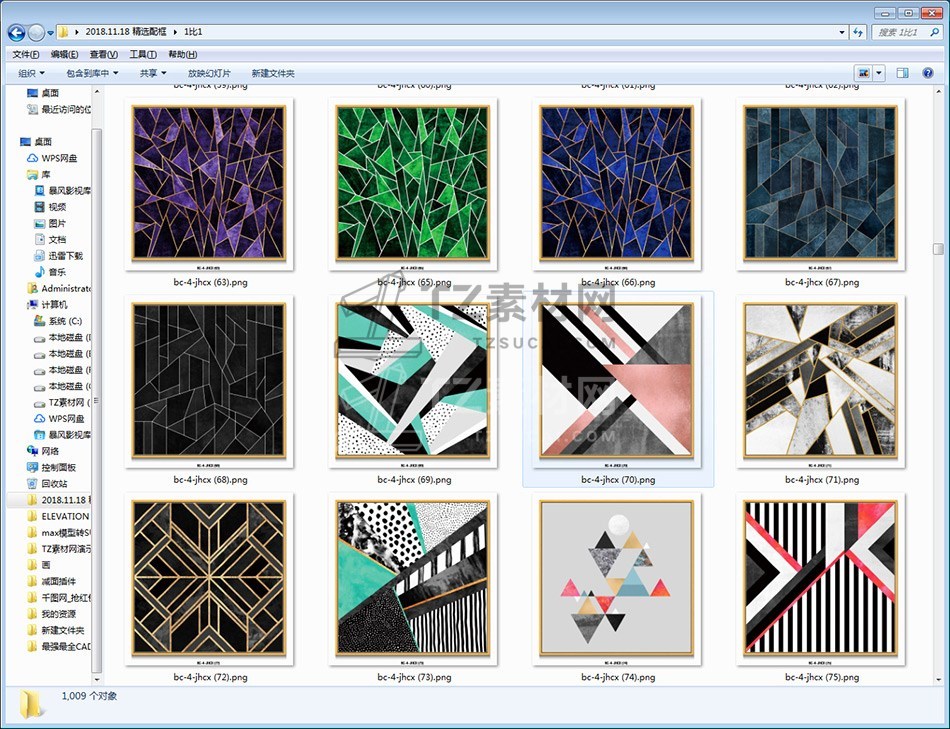Screen dimensions: 950x729
Task: Click the change view icon button
Action: point(863,73)
